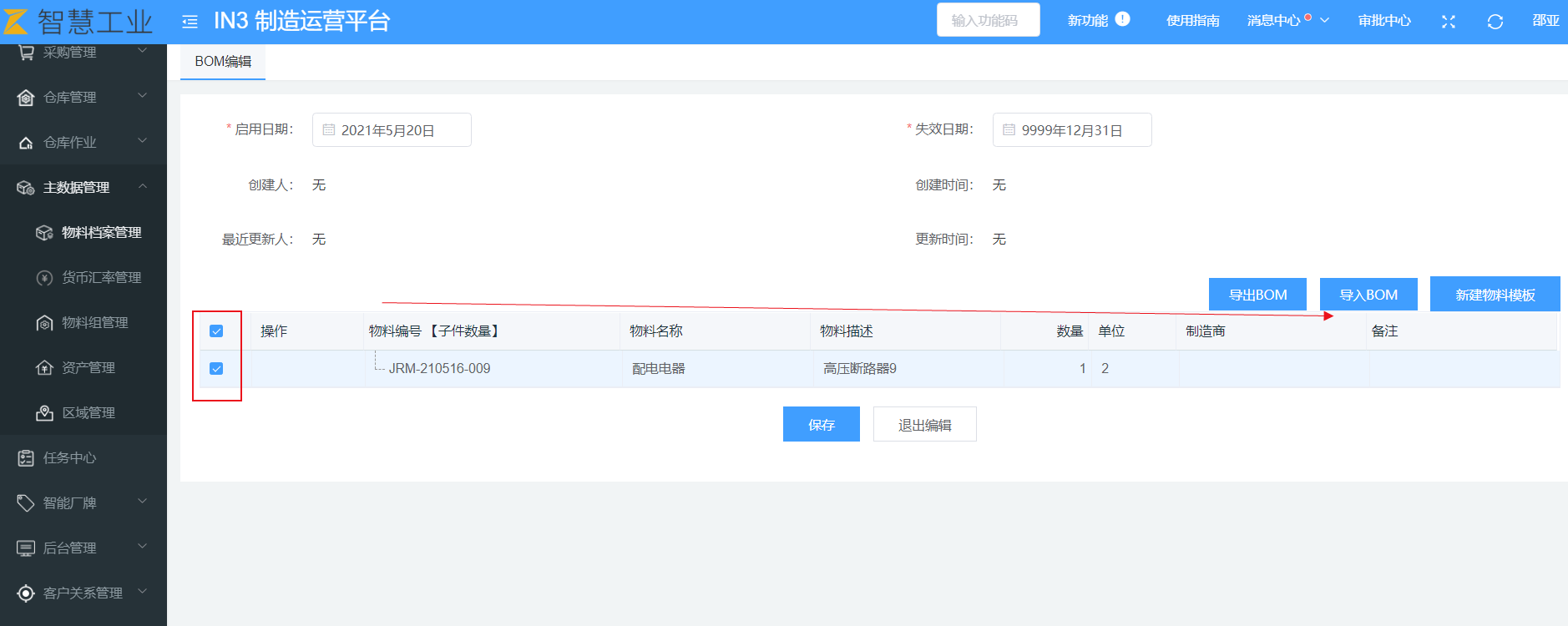Click the calendar icon in 启用日期 field
Screen dimensions: 1568x626
tap(329, 130)
